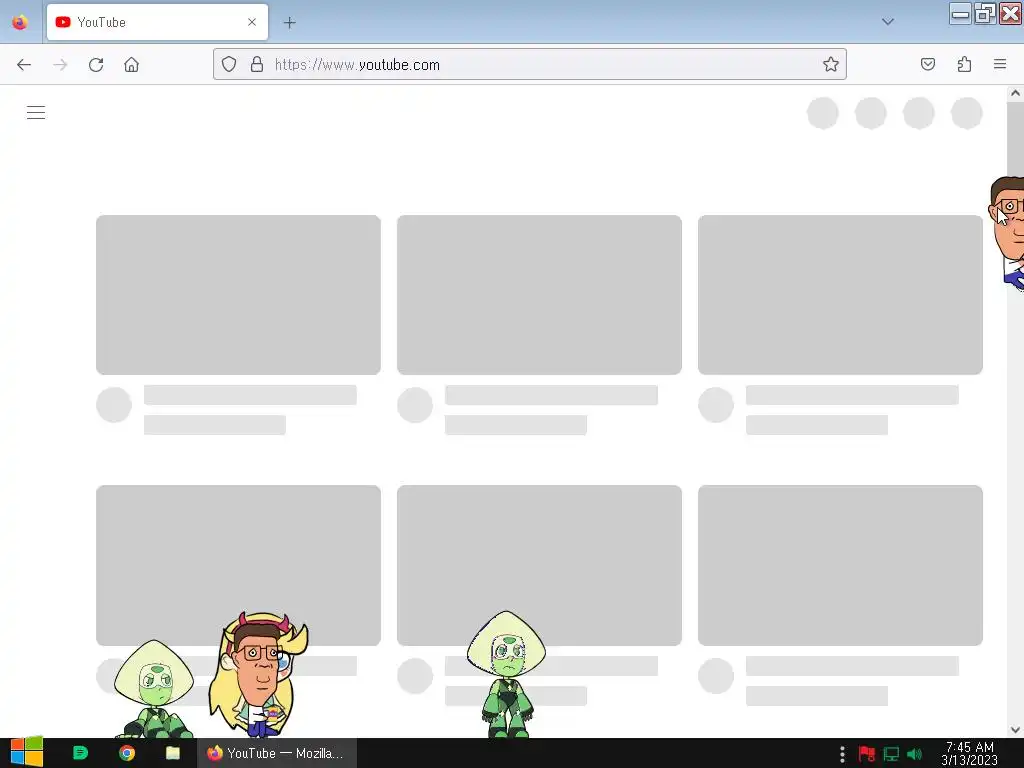1024x768 pixels.
Task: Show hidden system tray icons
Action: click(842, 754)
